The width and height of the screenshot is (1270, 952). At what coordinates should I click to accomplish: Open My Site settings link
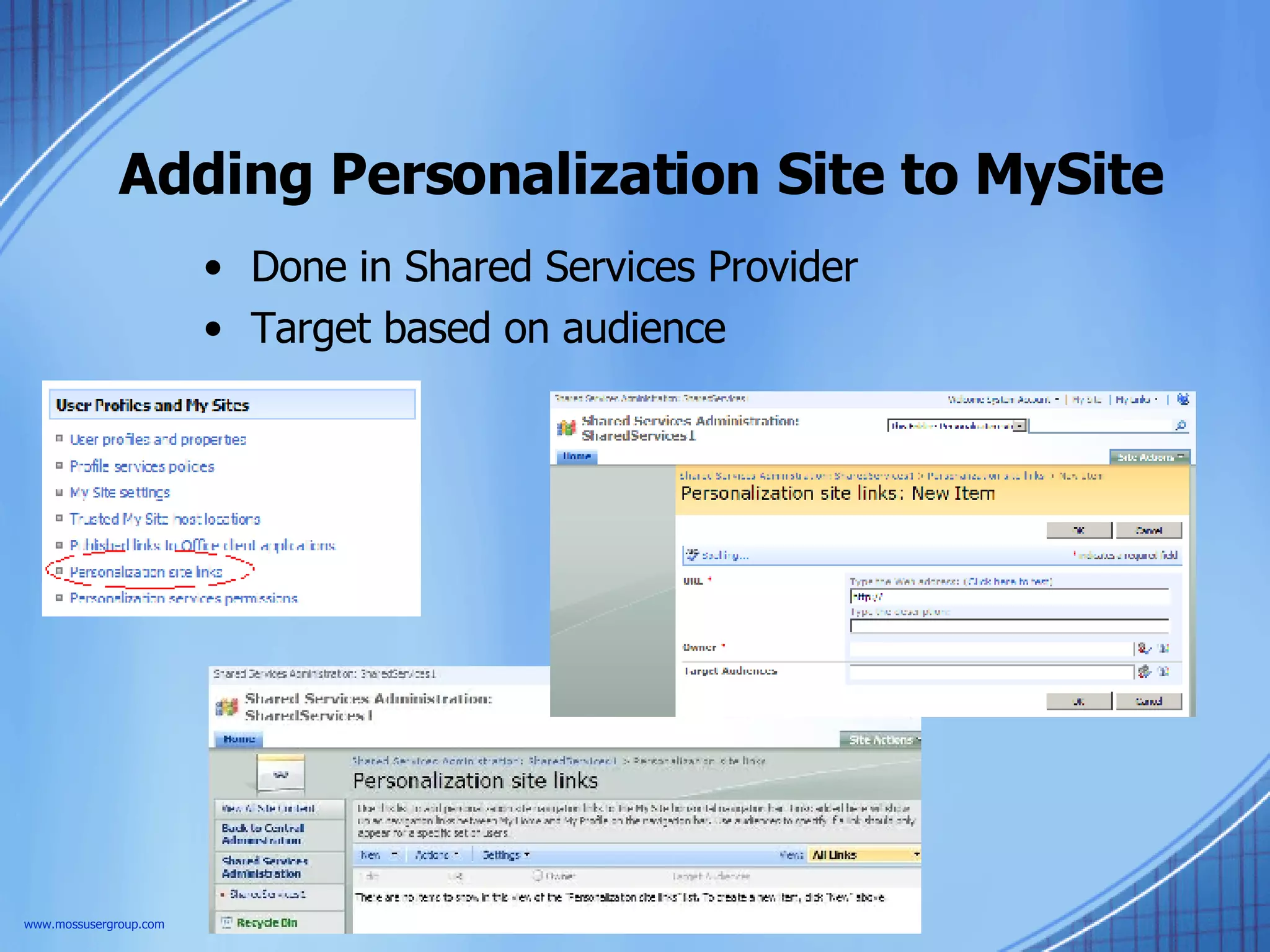point(120,493)
